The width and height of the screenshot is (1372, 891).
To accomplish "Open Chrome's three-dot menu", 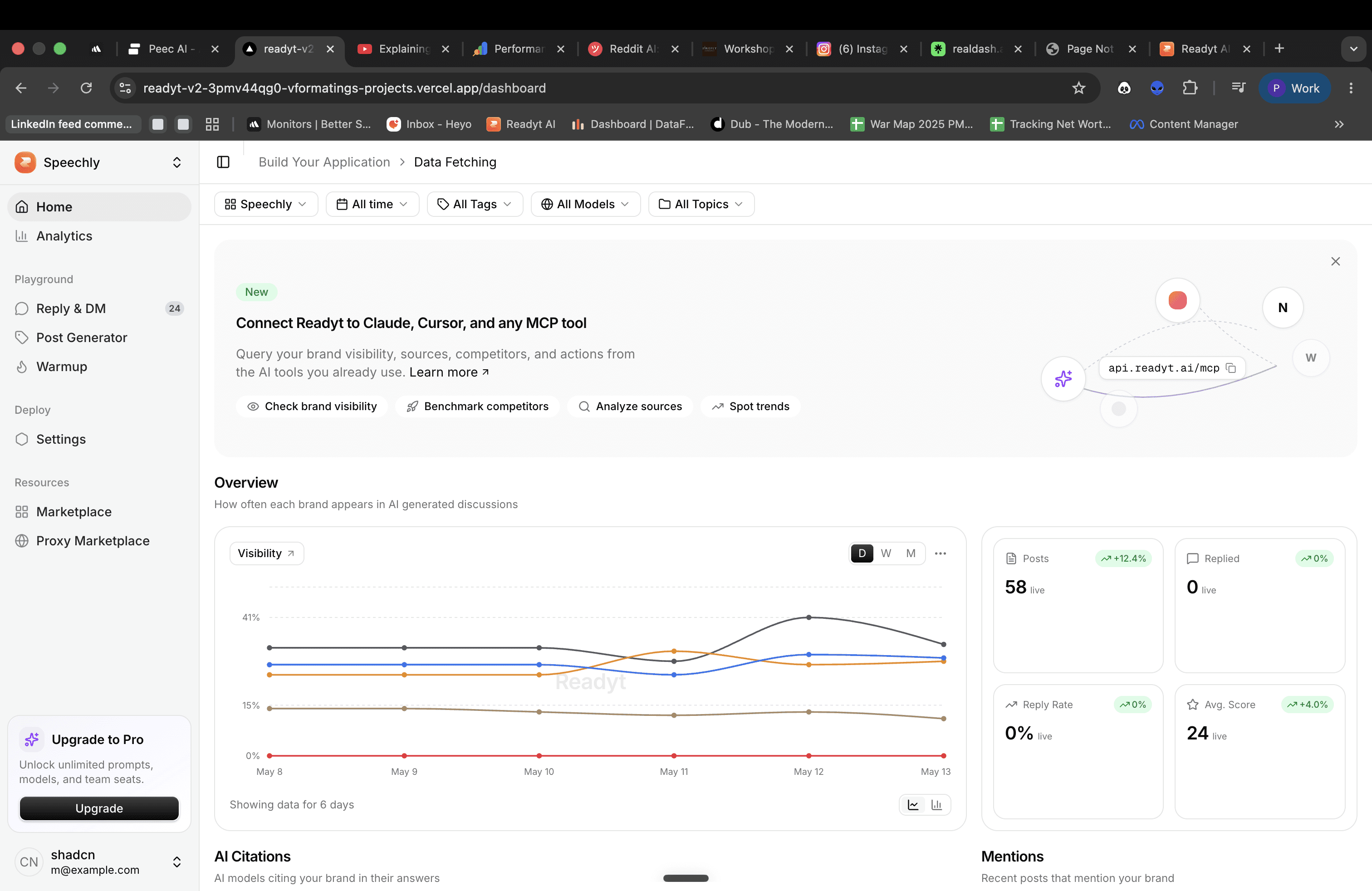I will click(1351, 88).
